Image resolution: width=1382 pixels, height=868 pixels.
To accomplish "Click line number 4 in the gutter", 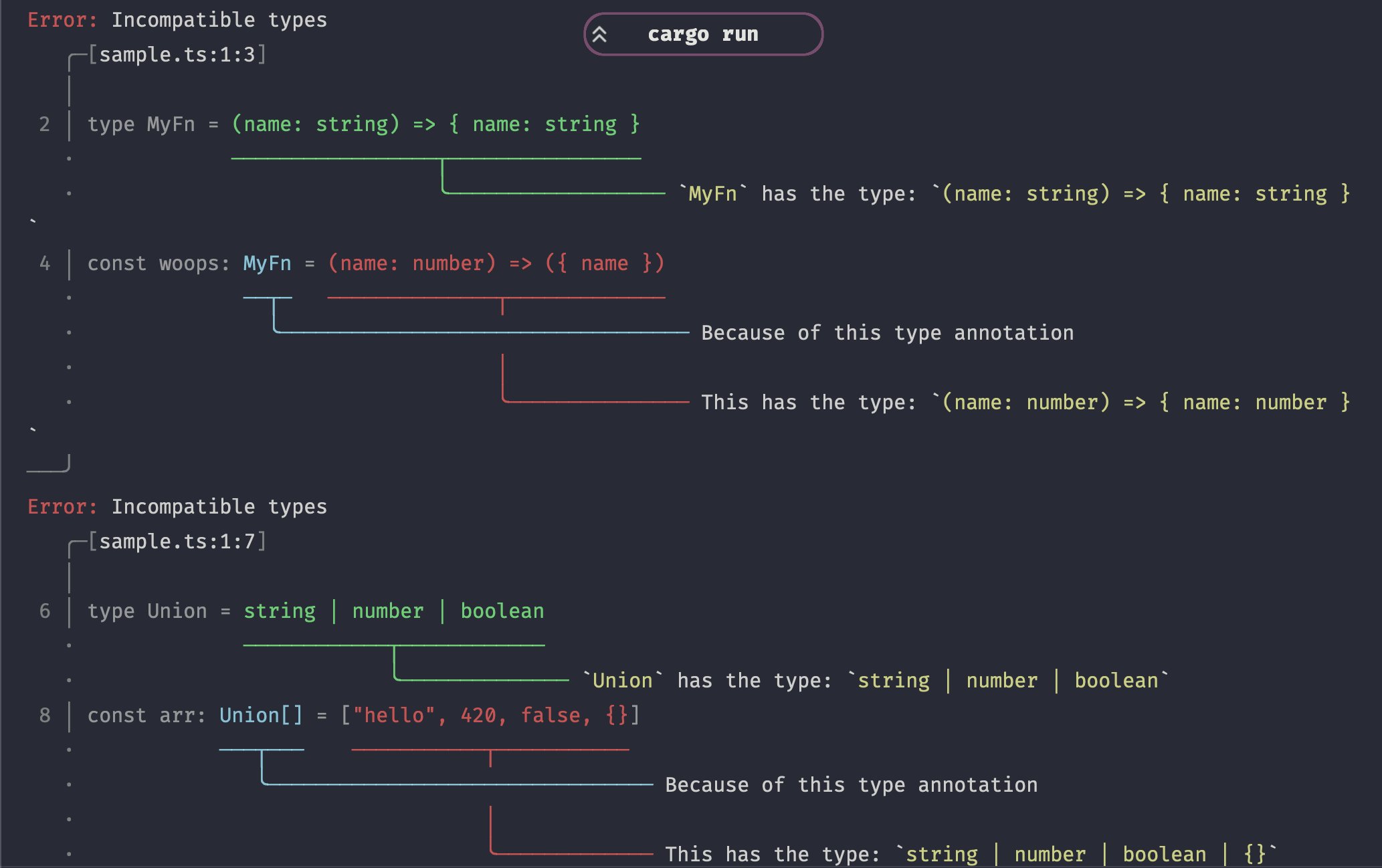I will [44, 263].
